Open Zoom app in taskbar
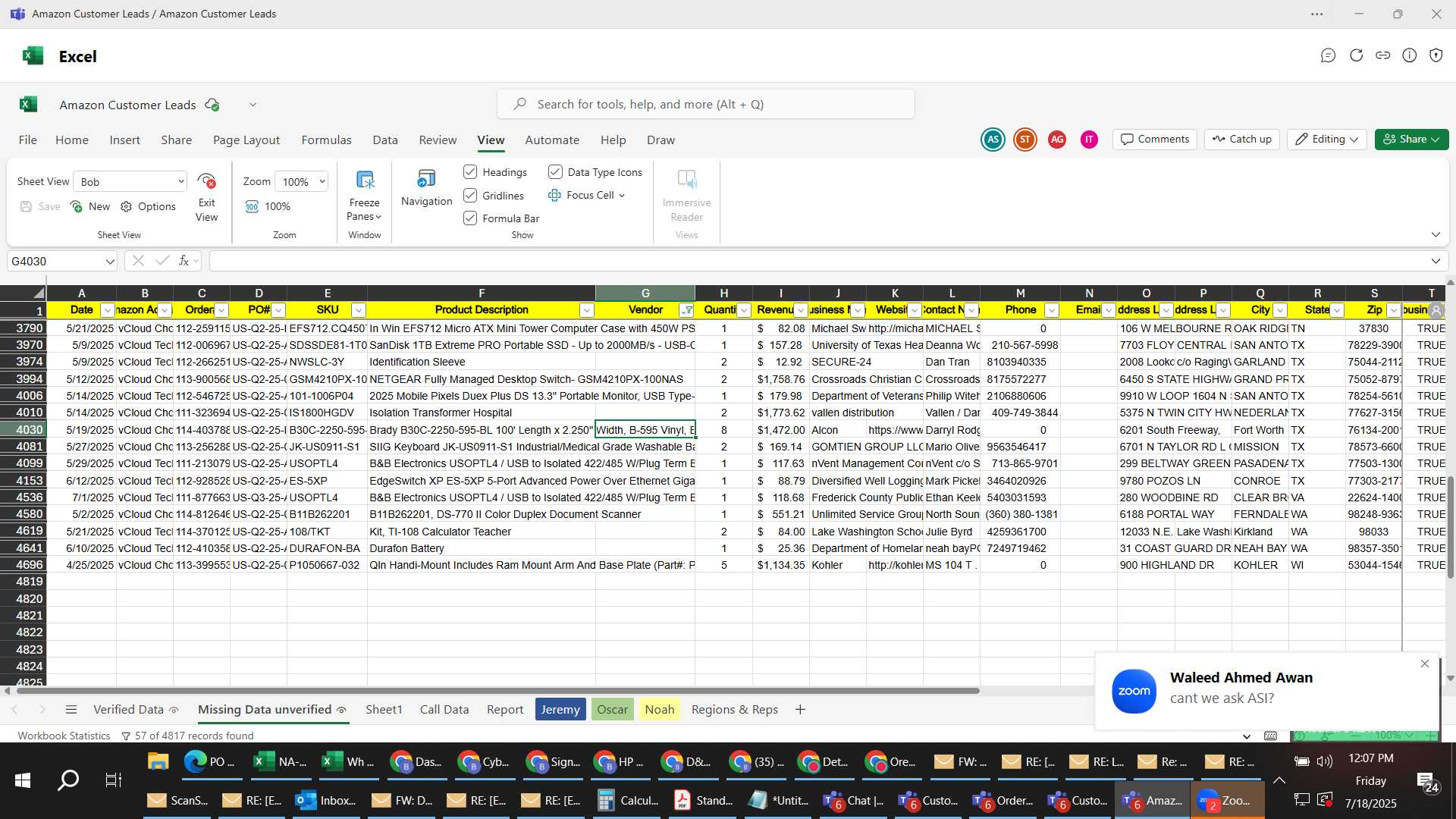This screenshot has width=1456, height=819. (1225, 800)
